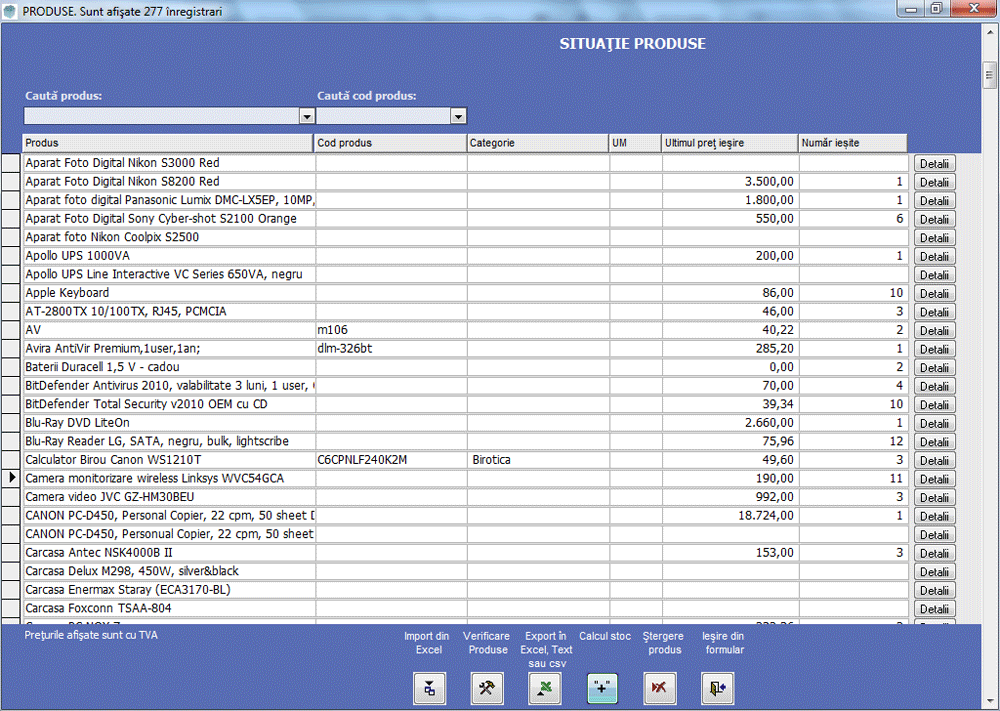Click product name Apollo UPS Line Interactive VC Series 650VA
Image resolution: width=1000 pixels, height=711 pixels.
click(x=164, y=274)
